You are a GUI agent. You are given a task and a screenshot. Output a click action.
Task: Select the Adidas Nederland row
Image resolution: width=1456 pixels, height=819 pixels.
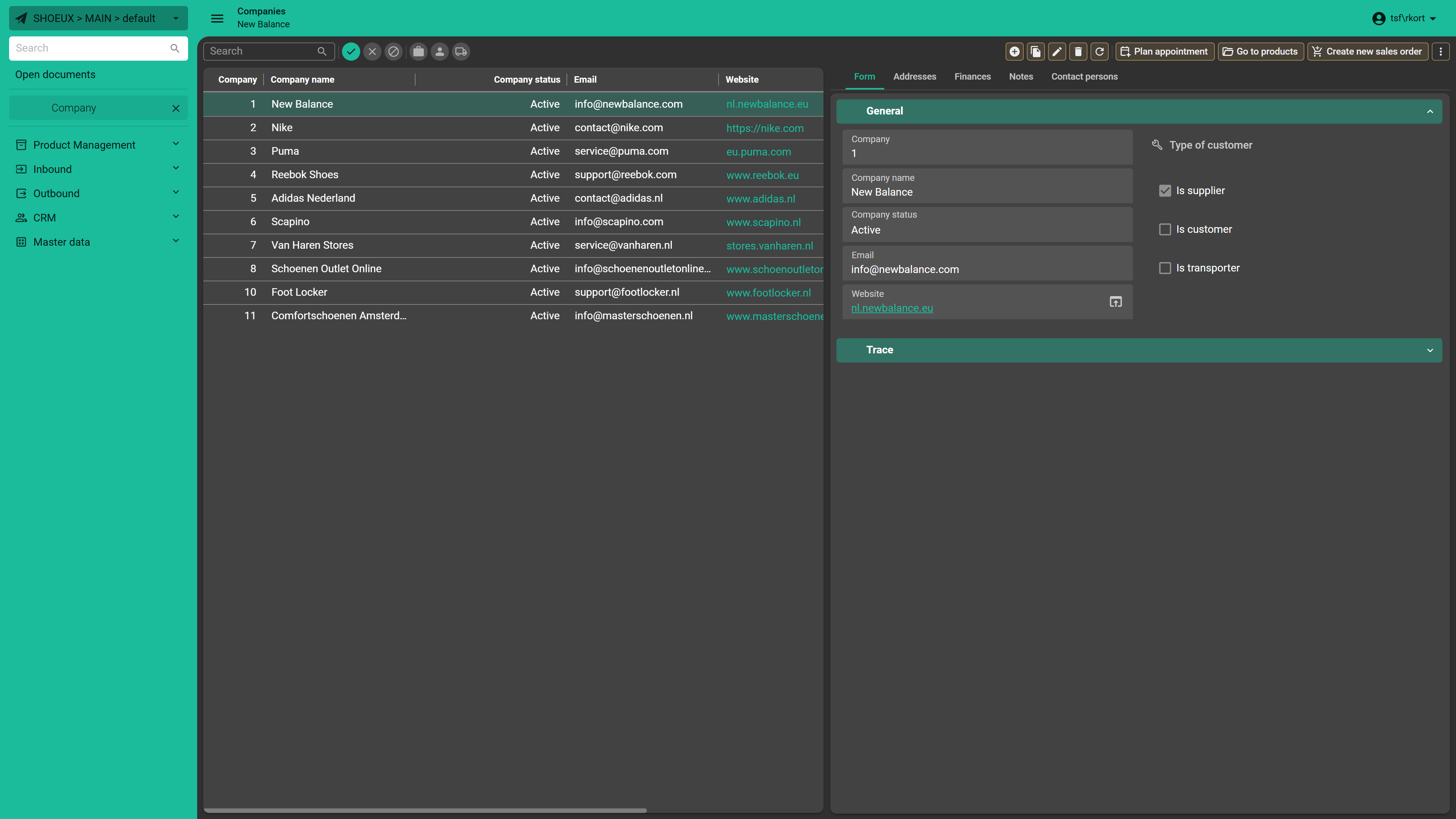click(513, 198)
